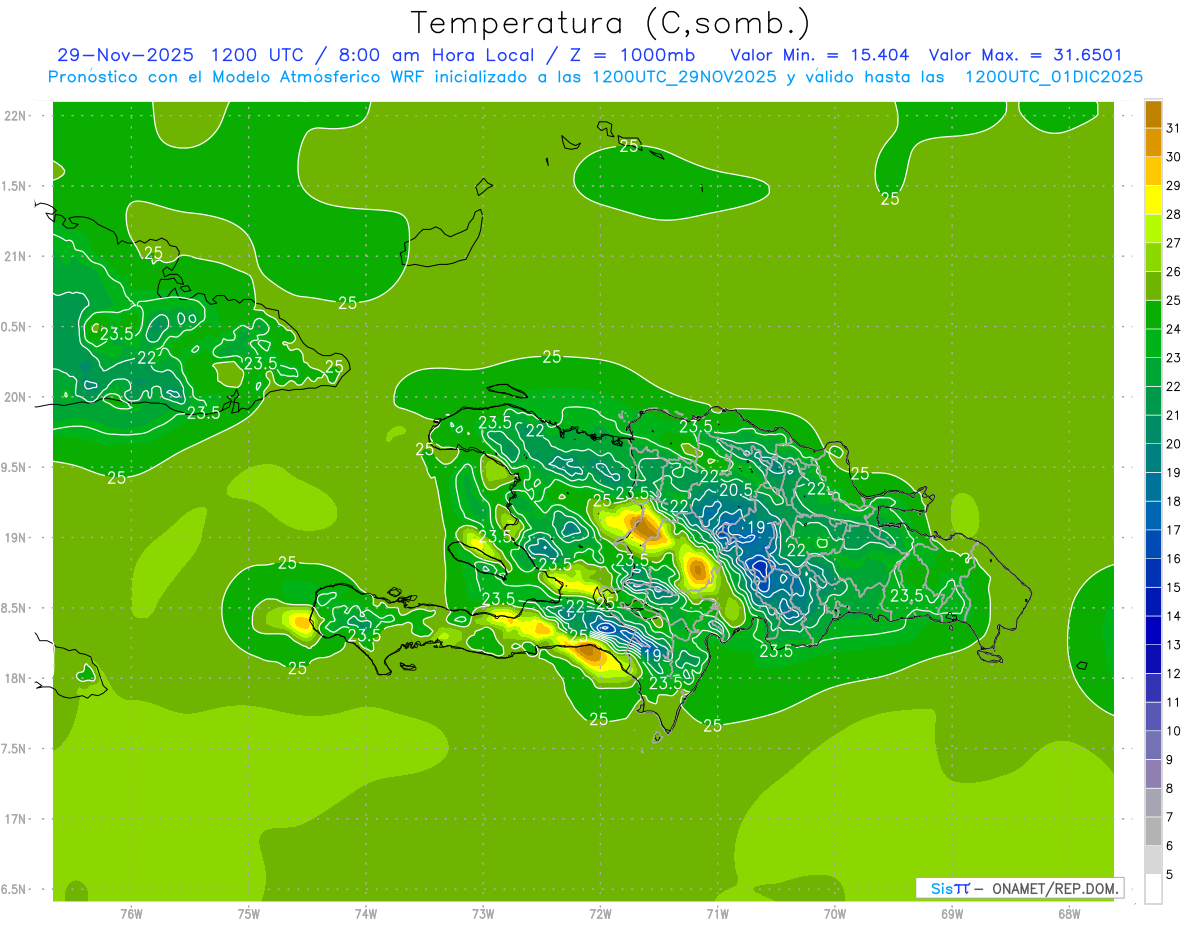Click the legend scale value 30
This screenshot has width=1200, height=927.
(x=1174, y=157)
